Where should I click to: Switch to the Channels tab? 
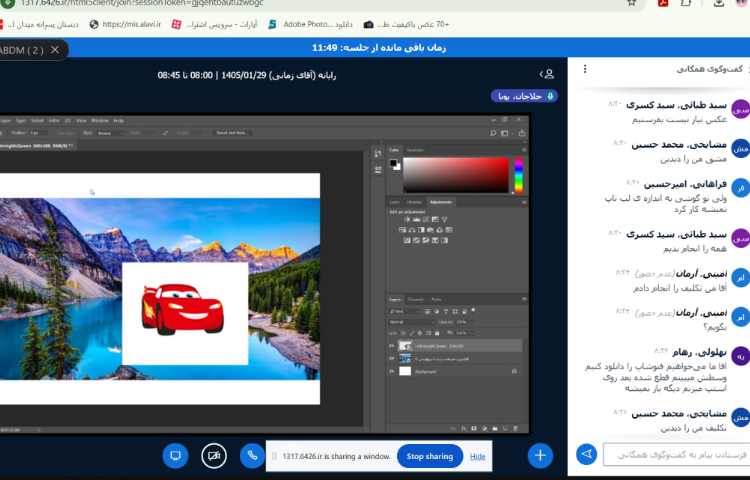tap(416, 299)
